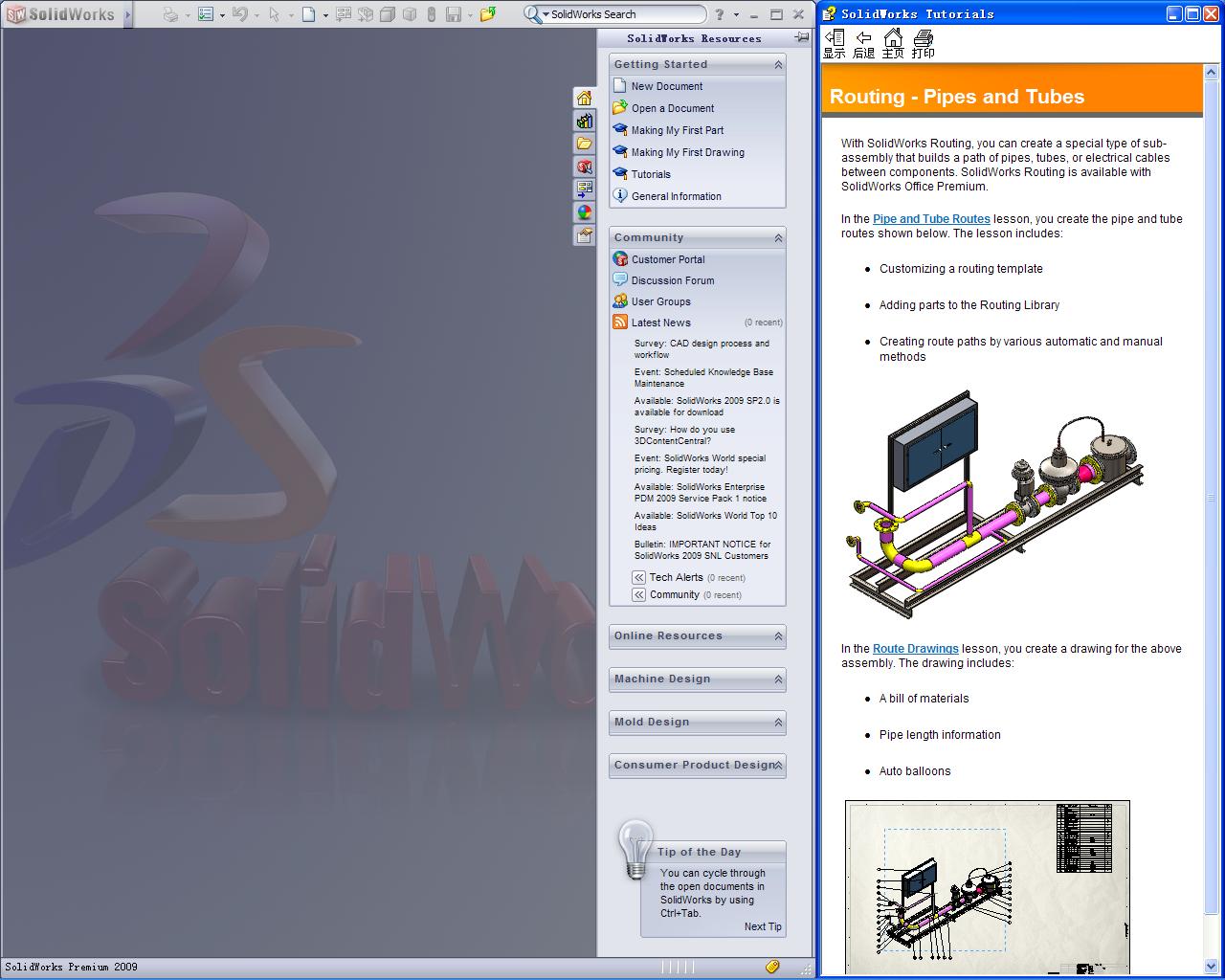Open the Options icon in the toolbar
The height and width of the screenshot is (980, 1225).
pos(206,14)
